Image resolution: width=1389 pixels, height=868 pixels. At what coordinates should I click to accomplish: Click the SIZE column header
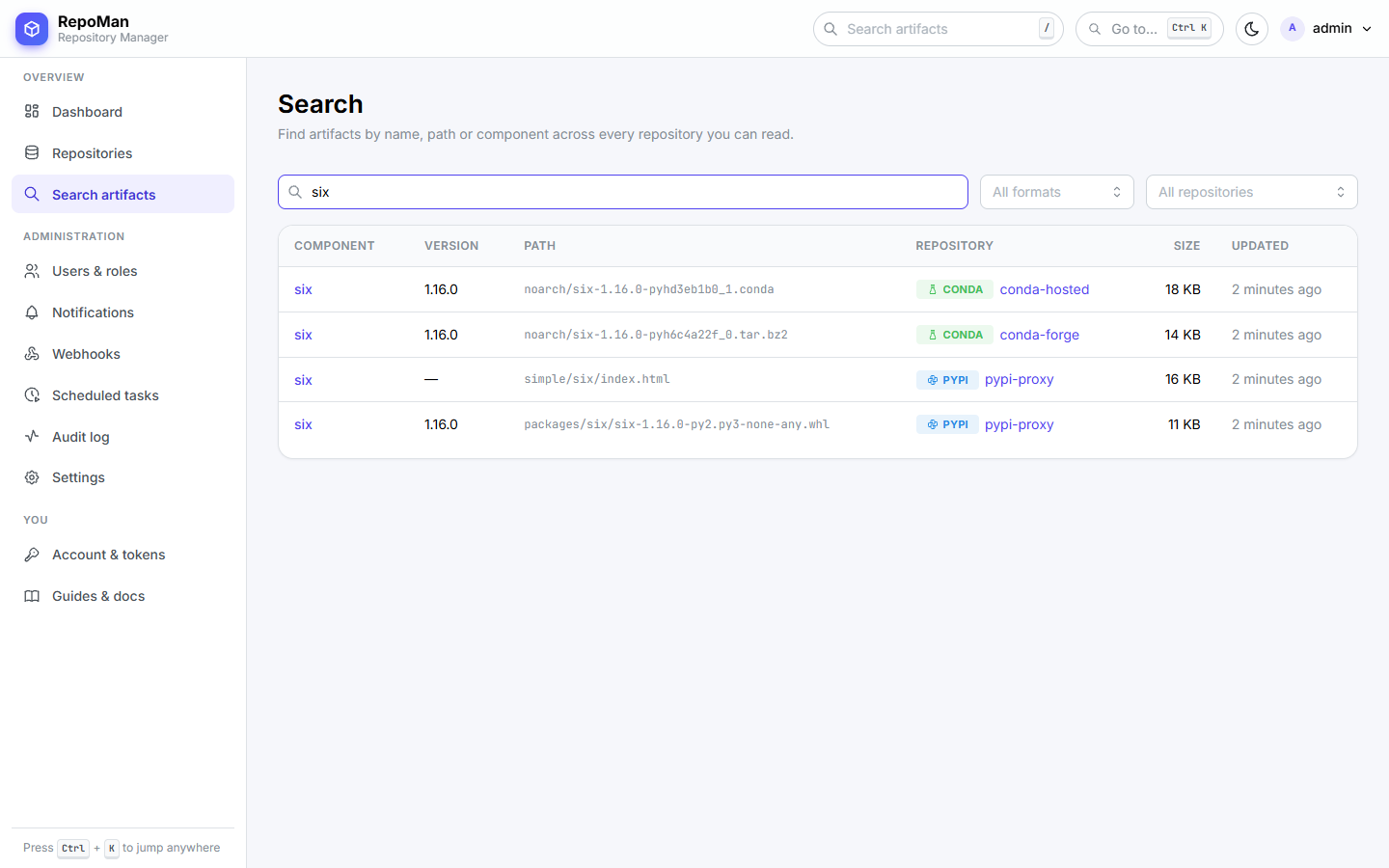(x=1186, y=246)
